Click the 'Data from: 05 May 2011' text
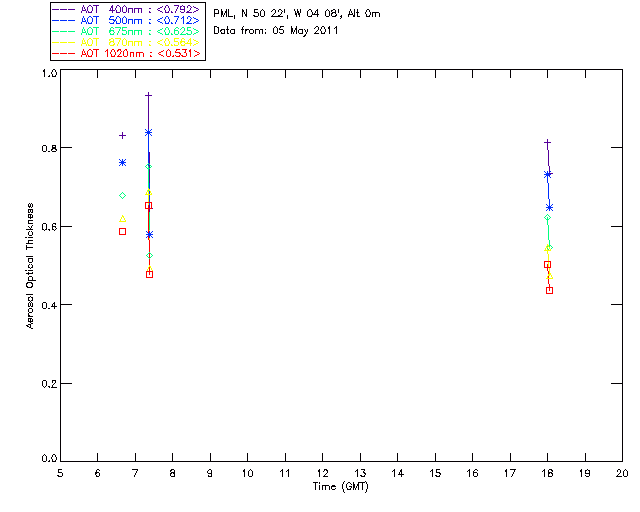Screen dimensions: 640x512 (276, 31)
